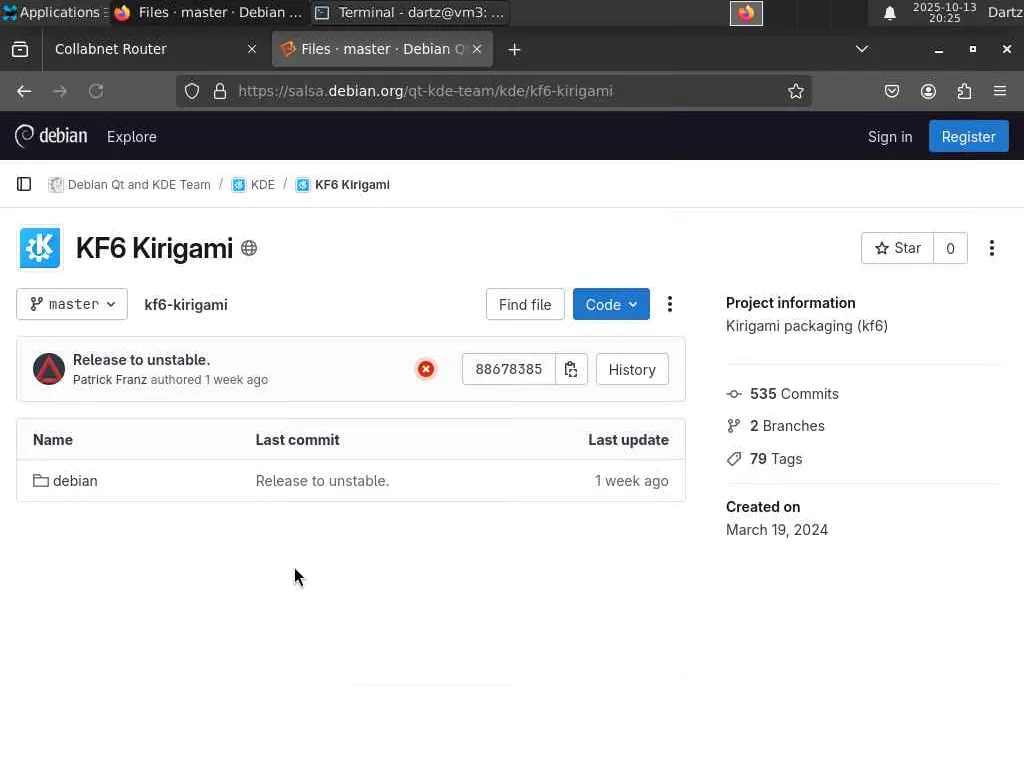This screenshot has height=768, width=1024.
Task: Open the Applications menu in panel
Action: 54,12
